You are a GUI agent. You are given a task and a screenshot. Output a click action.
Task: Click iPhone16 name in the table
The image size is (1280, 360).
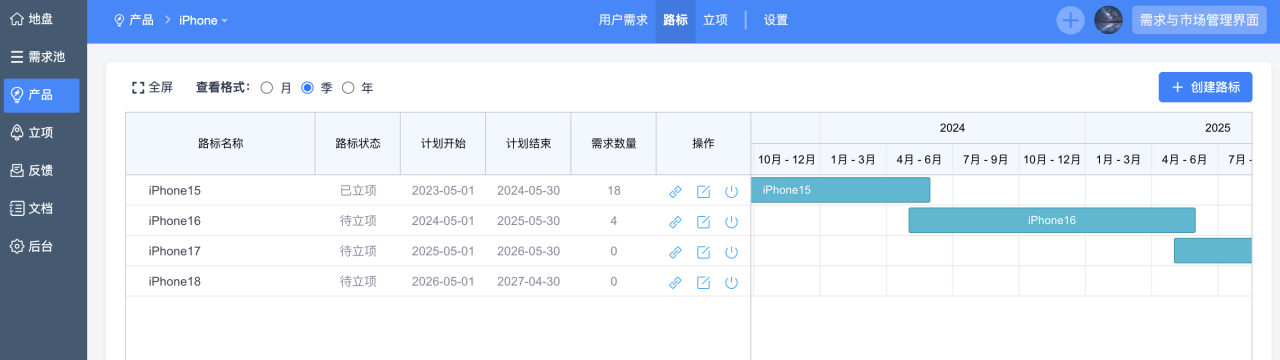(x=174, y=221)
